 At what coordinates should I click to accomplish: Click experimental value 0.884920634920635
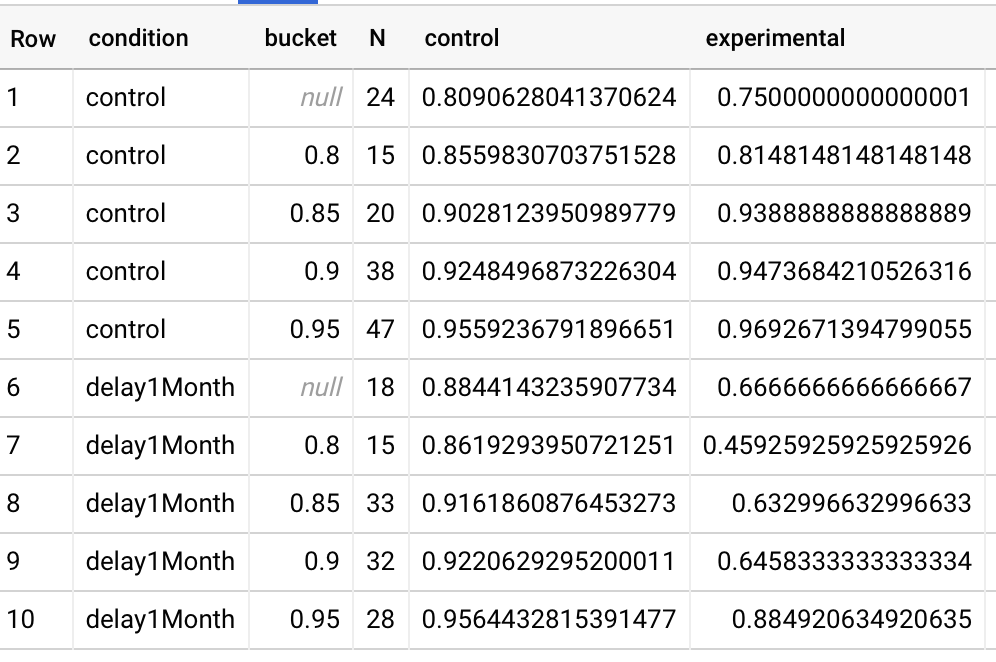pyautogui.click(x=851, y=620)
